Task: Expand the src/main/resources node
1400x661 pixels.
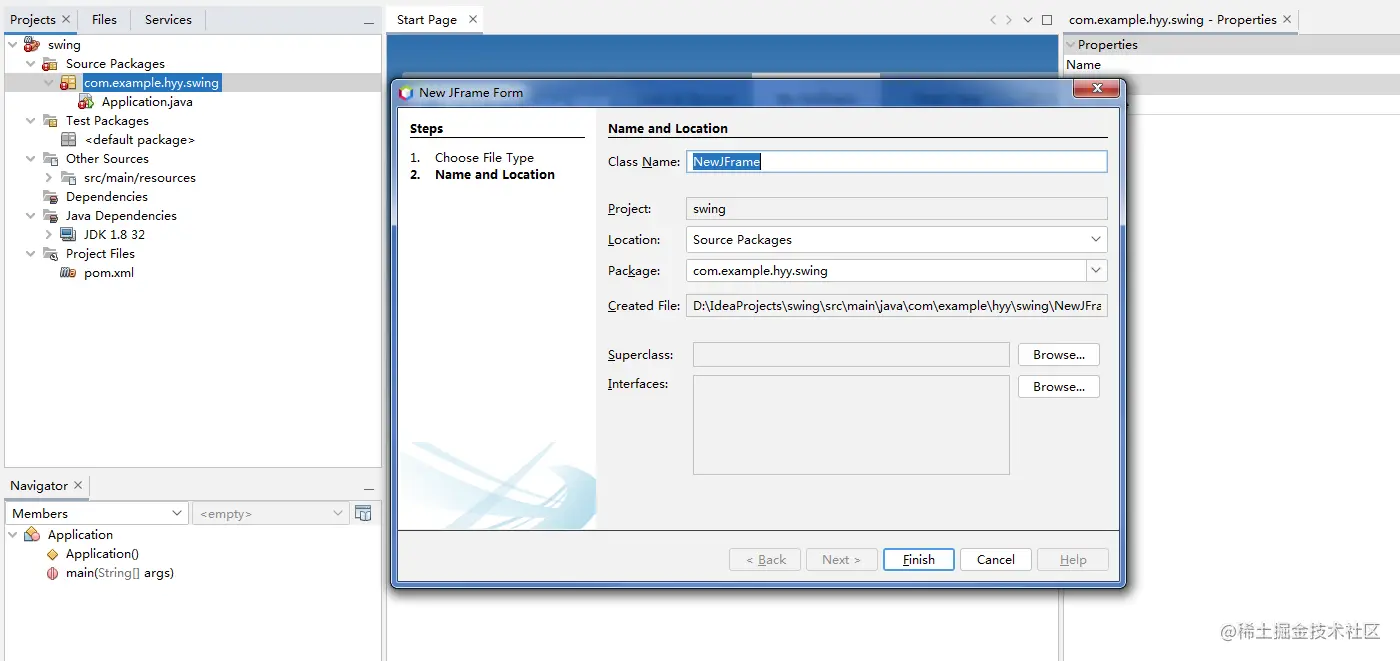Action: pyautogui.click(x=49, y=178)
